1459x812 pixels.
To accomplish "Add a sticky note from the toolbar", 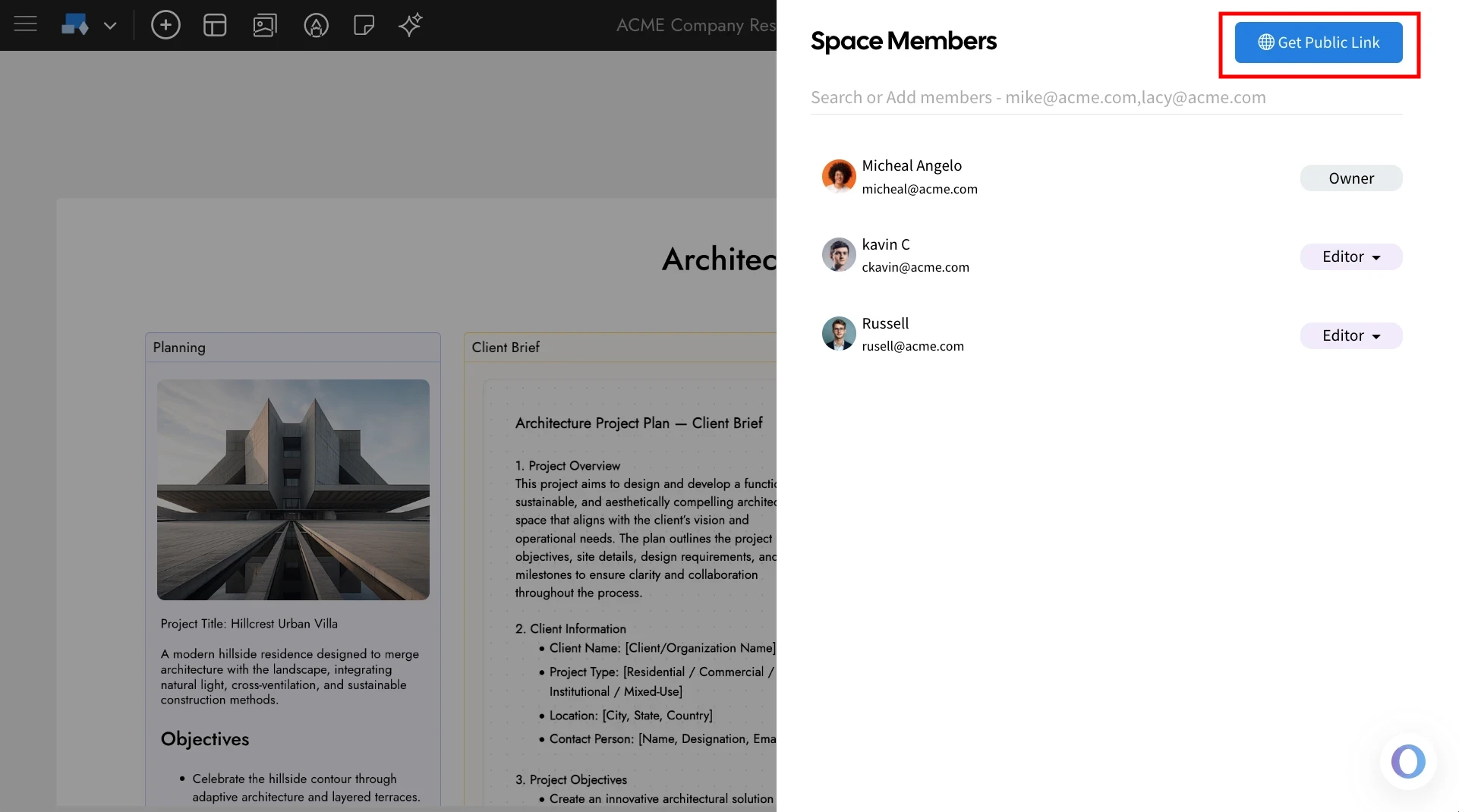I will coord(364,25).
